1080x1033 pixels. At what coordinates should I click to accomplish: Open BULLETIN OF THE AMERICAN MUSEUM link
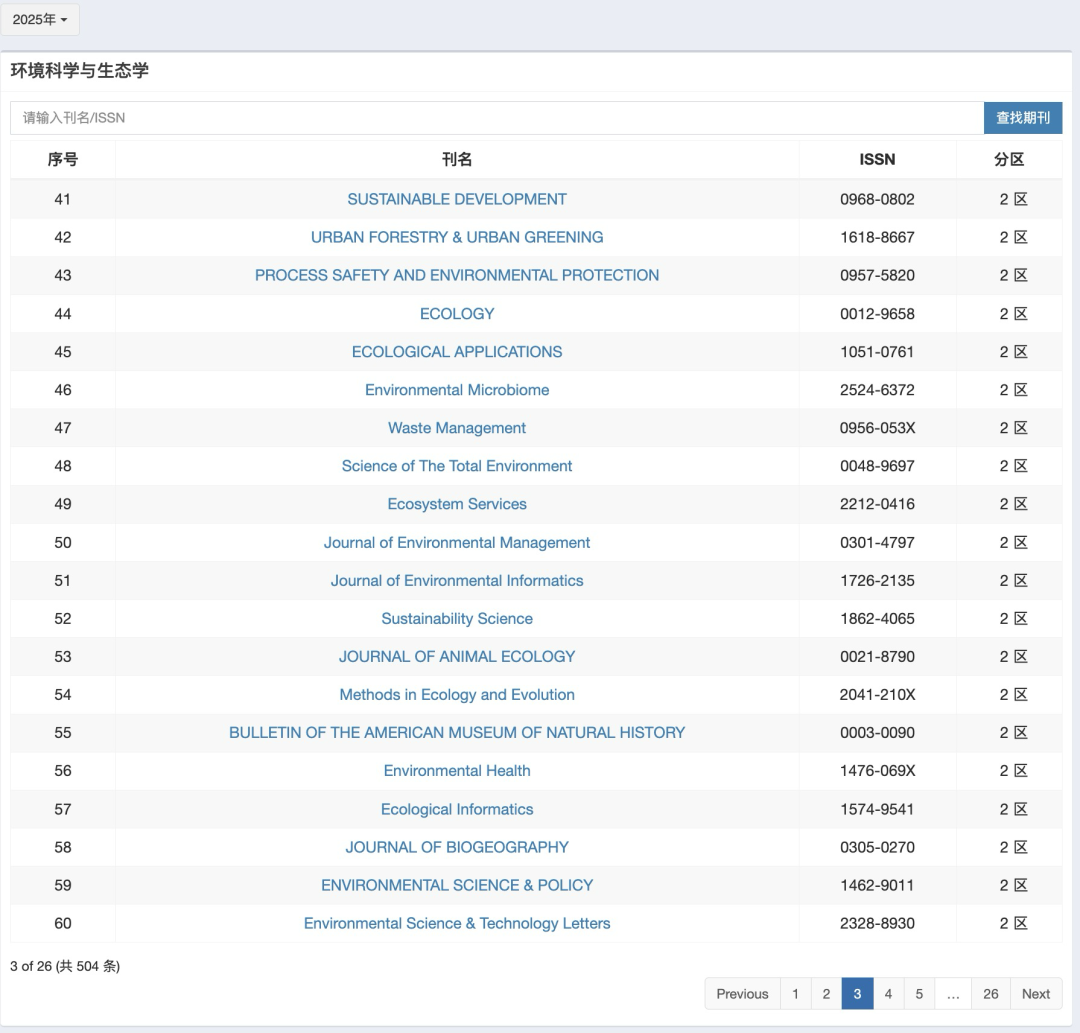tap(457, 732)
